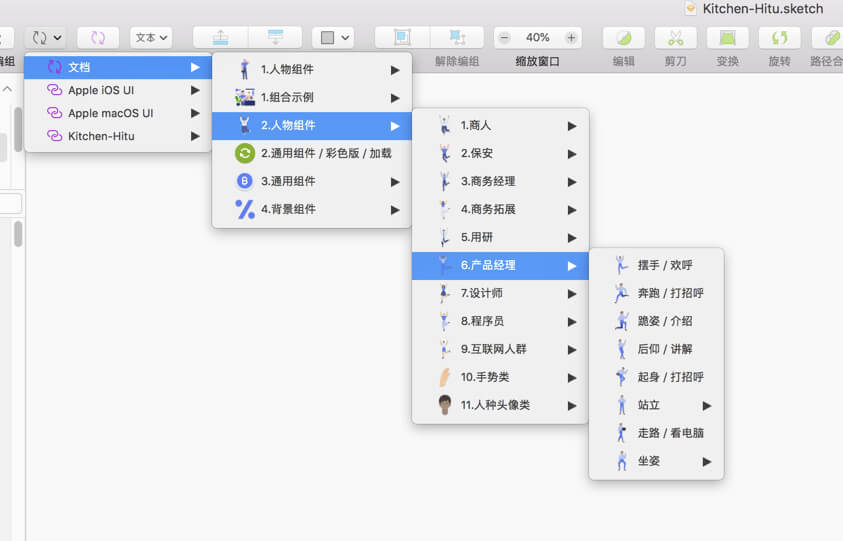Click the green reload icon beside 2.通用组件
The image size is (843, 541).
coord(245,153)
